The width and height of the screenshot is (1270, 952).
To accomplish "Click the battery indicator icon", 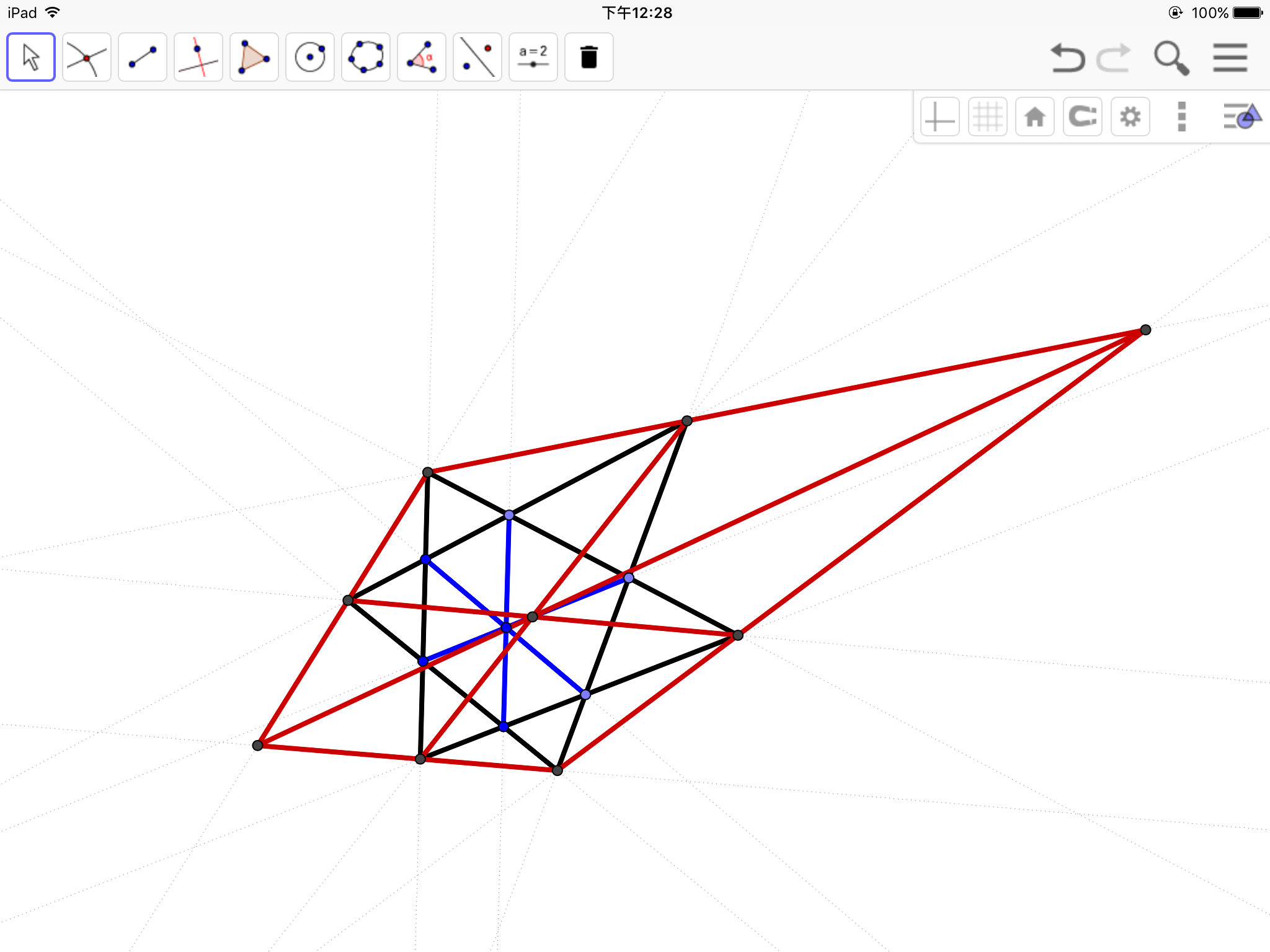I will click(1248, 13).
